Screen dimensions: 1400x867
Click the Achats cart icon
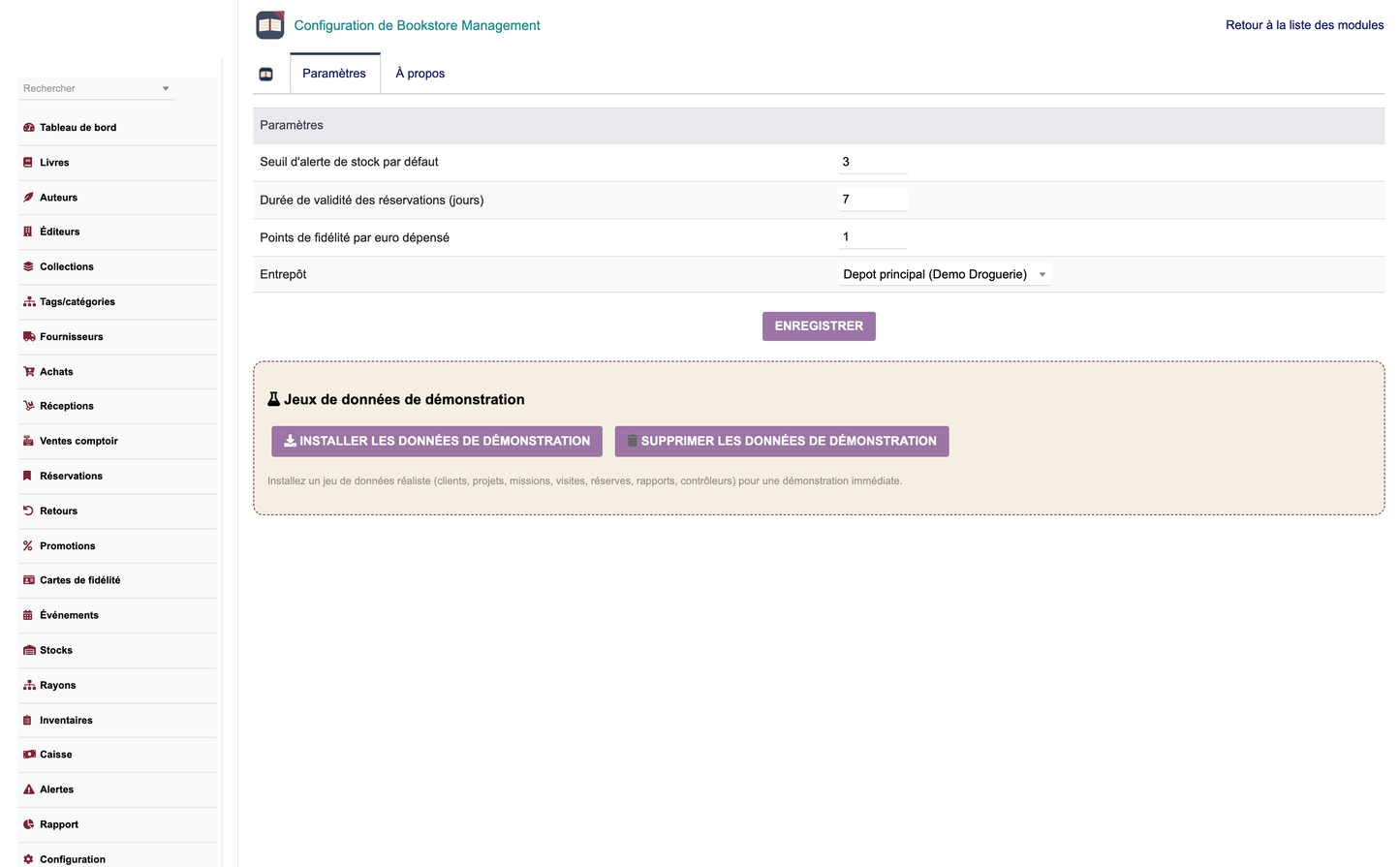(x=29, y=372)
